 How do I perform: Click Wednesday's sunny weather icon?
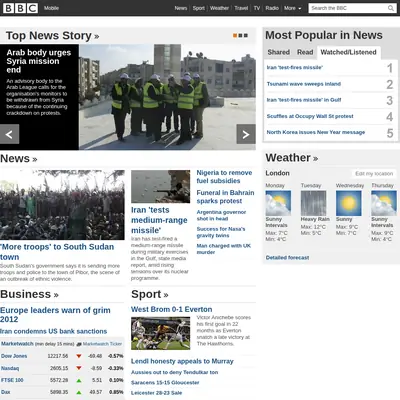coord(349,203)
